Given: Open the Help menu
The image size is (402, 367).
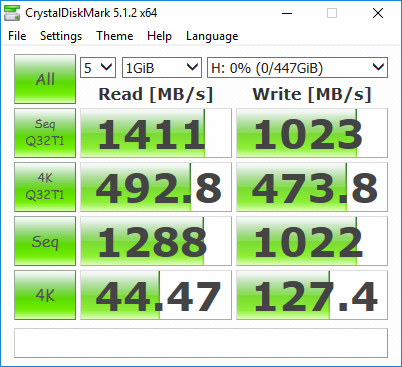Looking at the screenshot, I should coord(159,36).
